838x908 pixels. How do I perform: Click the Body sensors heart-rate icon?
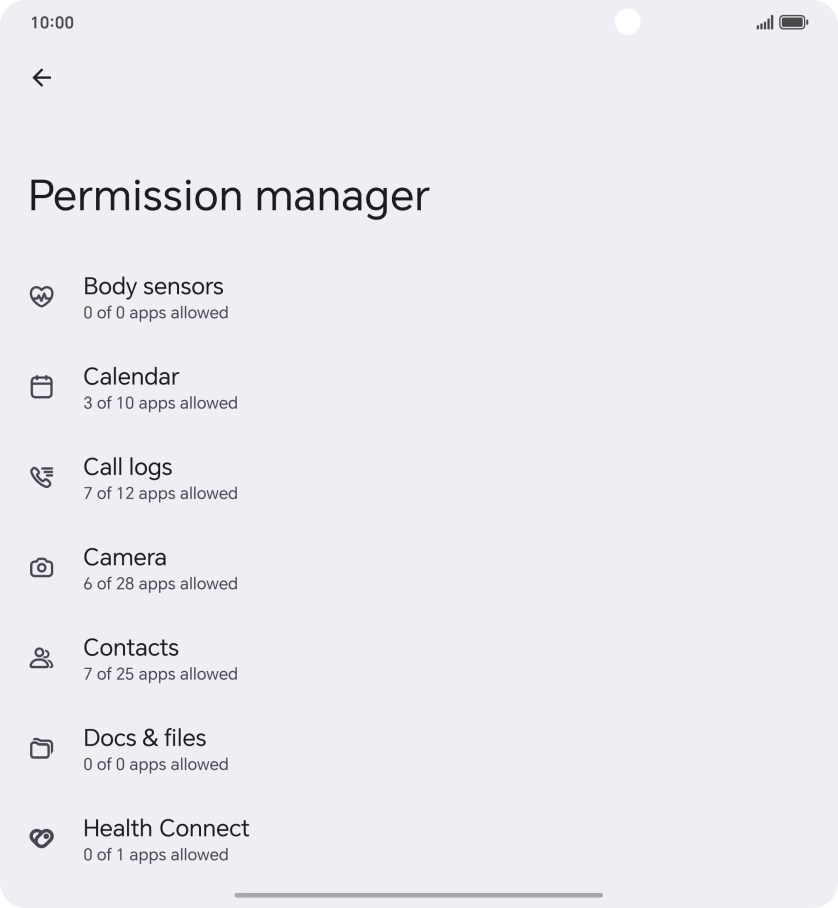pos(41,297)
